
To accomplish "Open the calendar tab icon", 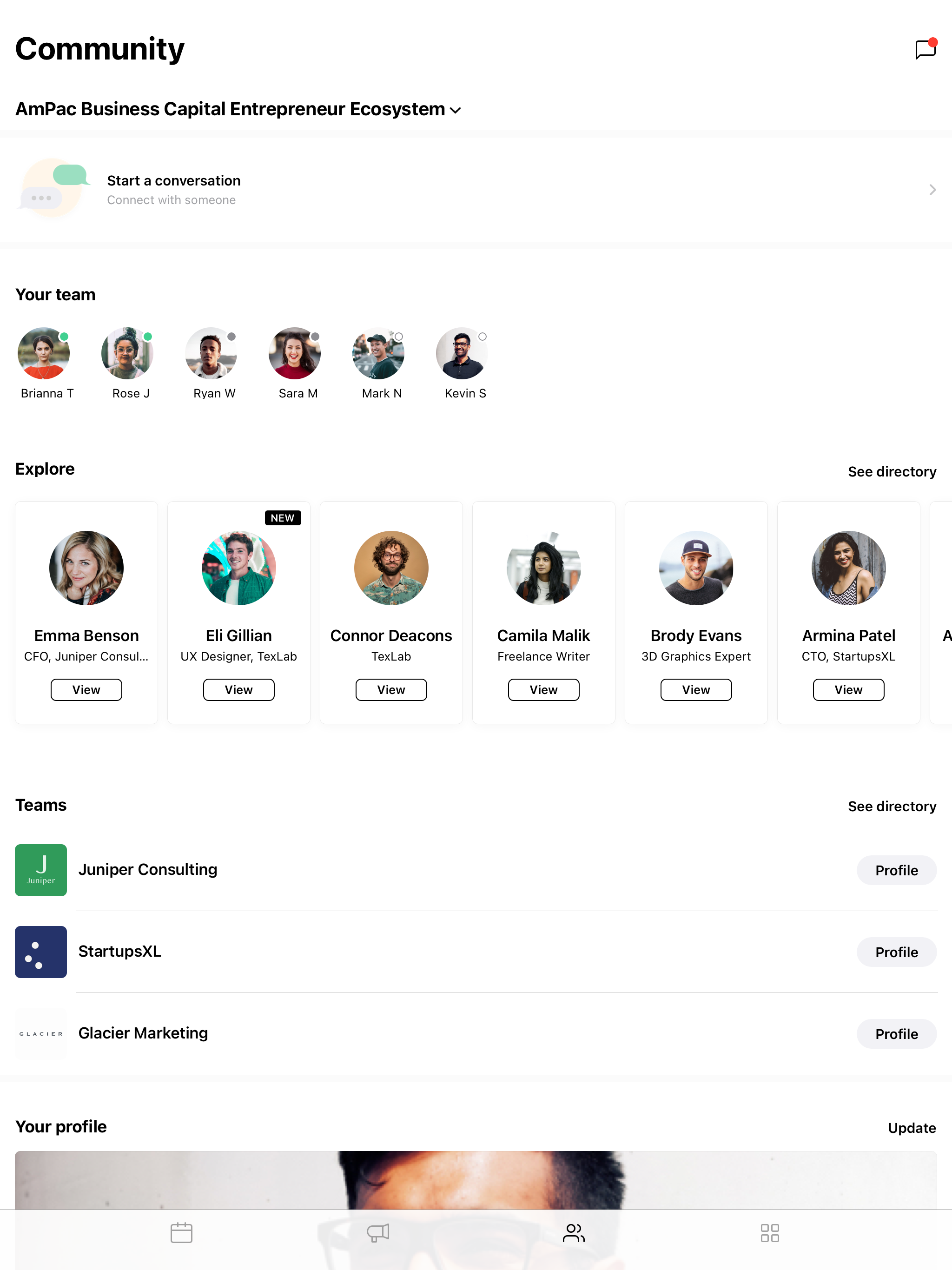I will coord(181,1232).
